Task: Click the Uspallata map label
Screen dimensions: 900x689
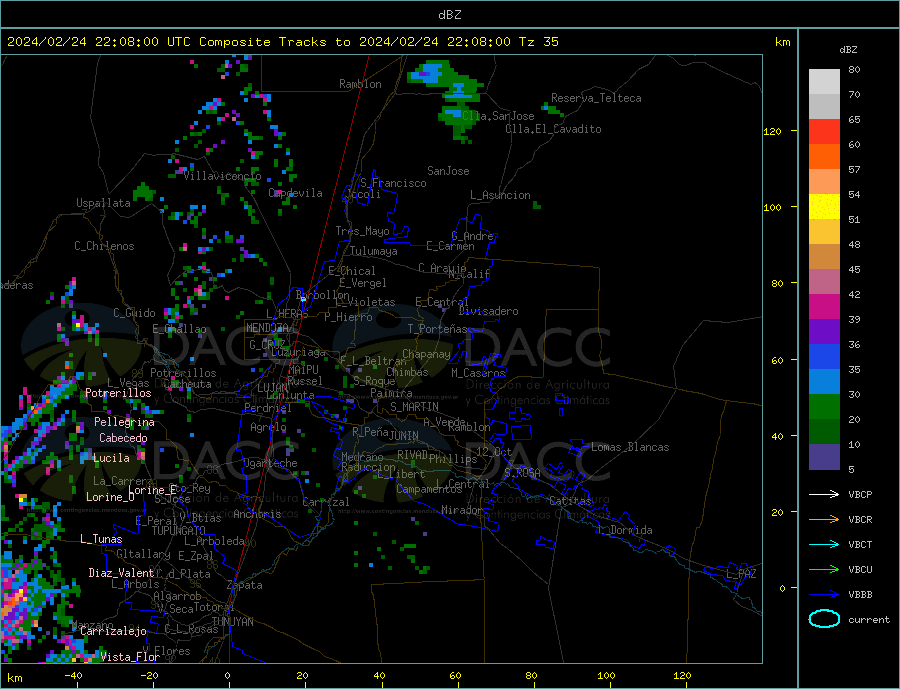Action: (x=103, y=203)
